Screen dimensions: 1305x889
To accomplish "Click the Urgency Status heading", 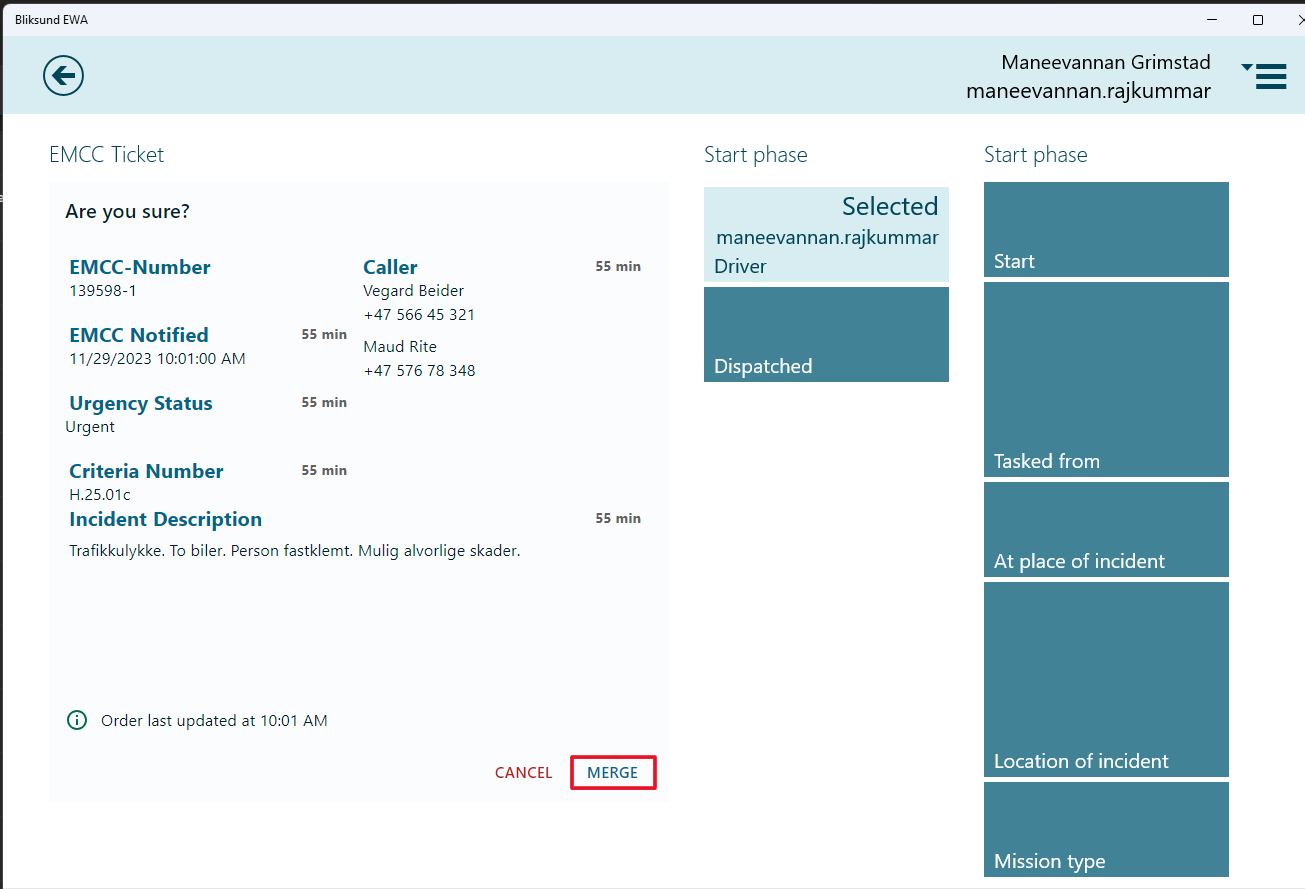I will [141, 403].
